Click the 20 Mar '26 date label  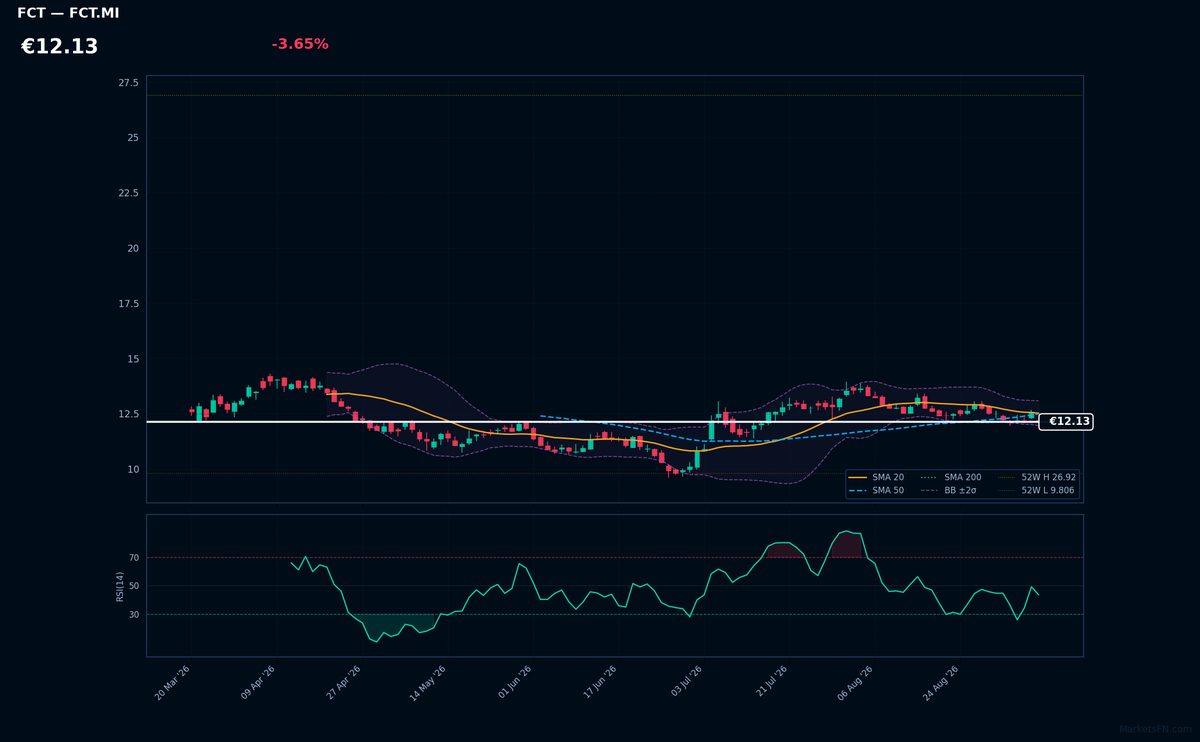[172, 683]
